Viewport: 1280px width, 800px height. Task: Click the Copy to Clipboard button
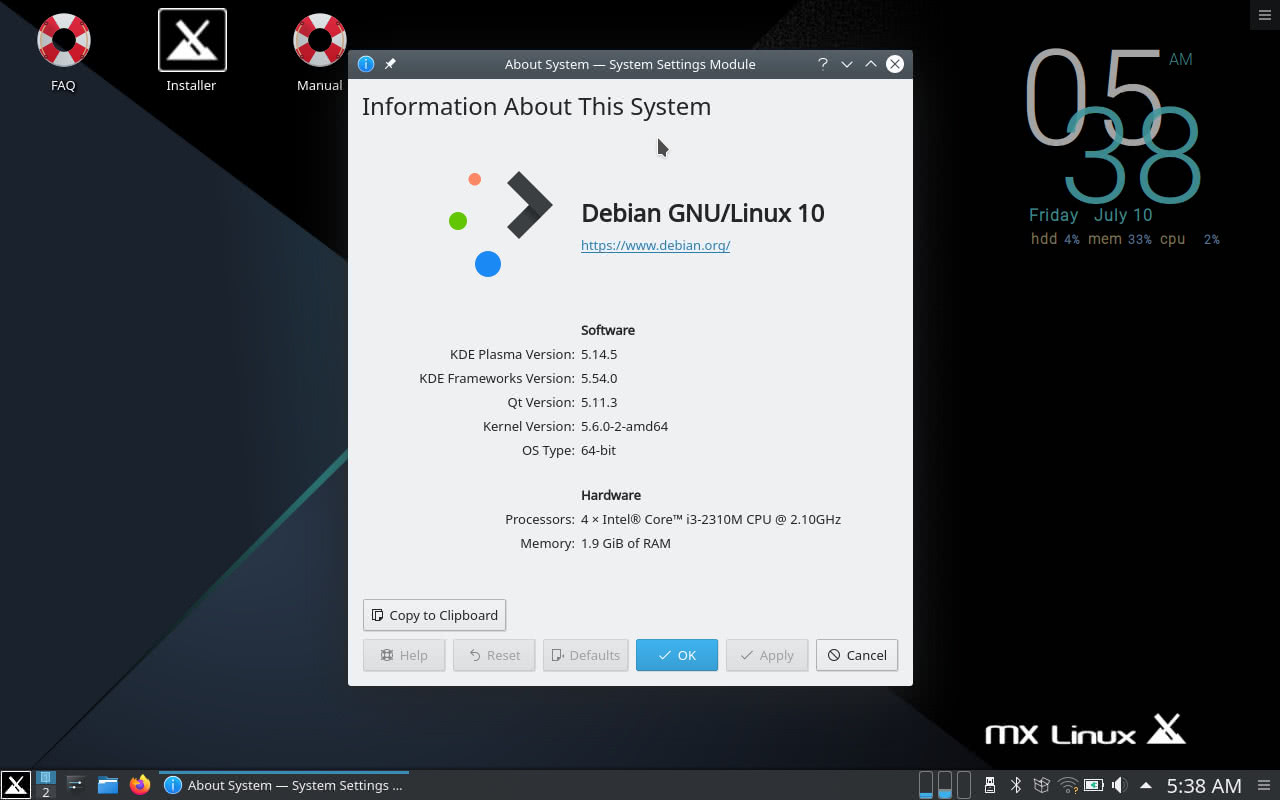tap(434, 615)
